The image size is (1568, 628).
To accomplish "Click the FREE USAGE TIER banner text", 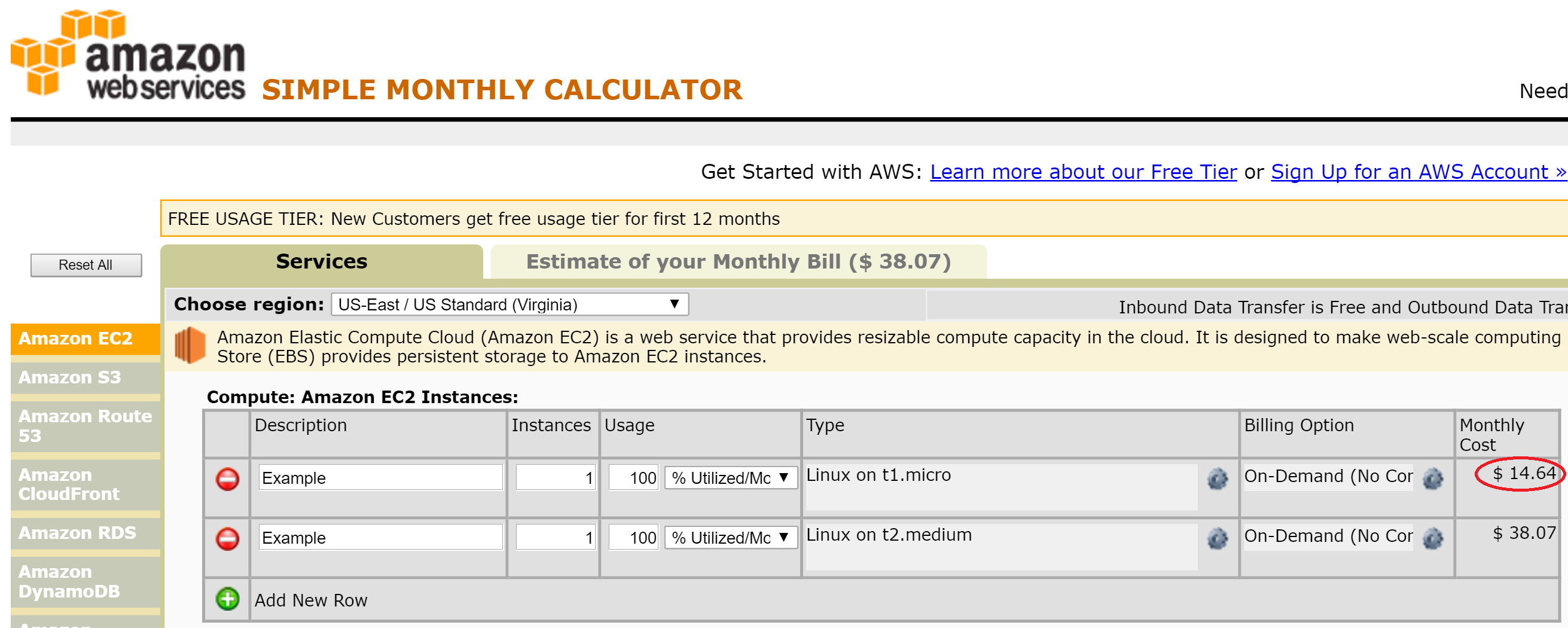I will coord(474,218).
